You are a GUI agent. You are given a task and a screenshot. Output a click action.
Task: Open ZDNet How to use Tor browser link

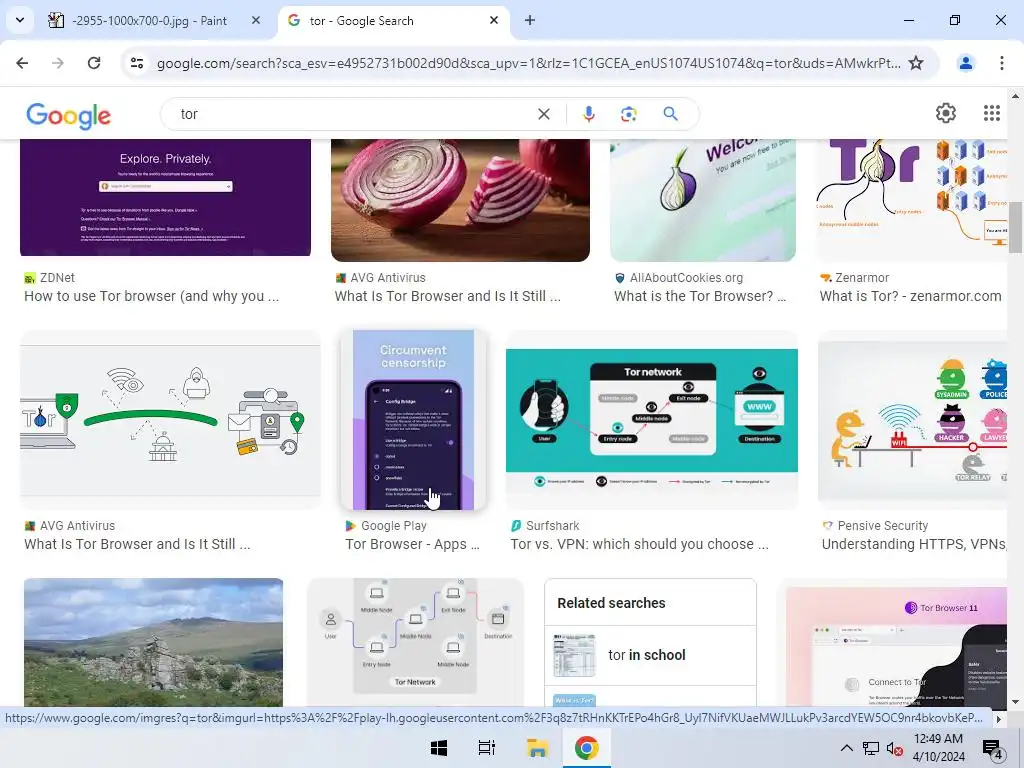coord(151,296)
